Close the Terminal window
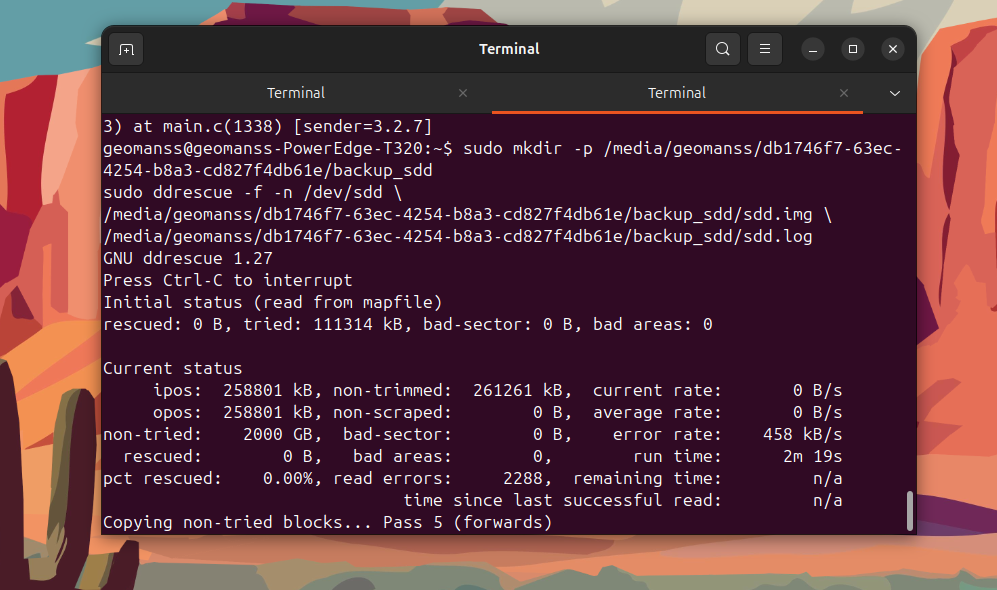997x590 pixels. tap(893, 49)
